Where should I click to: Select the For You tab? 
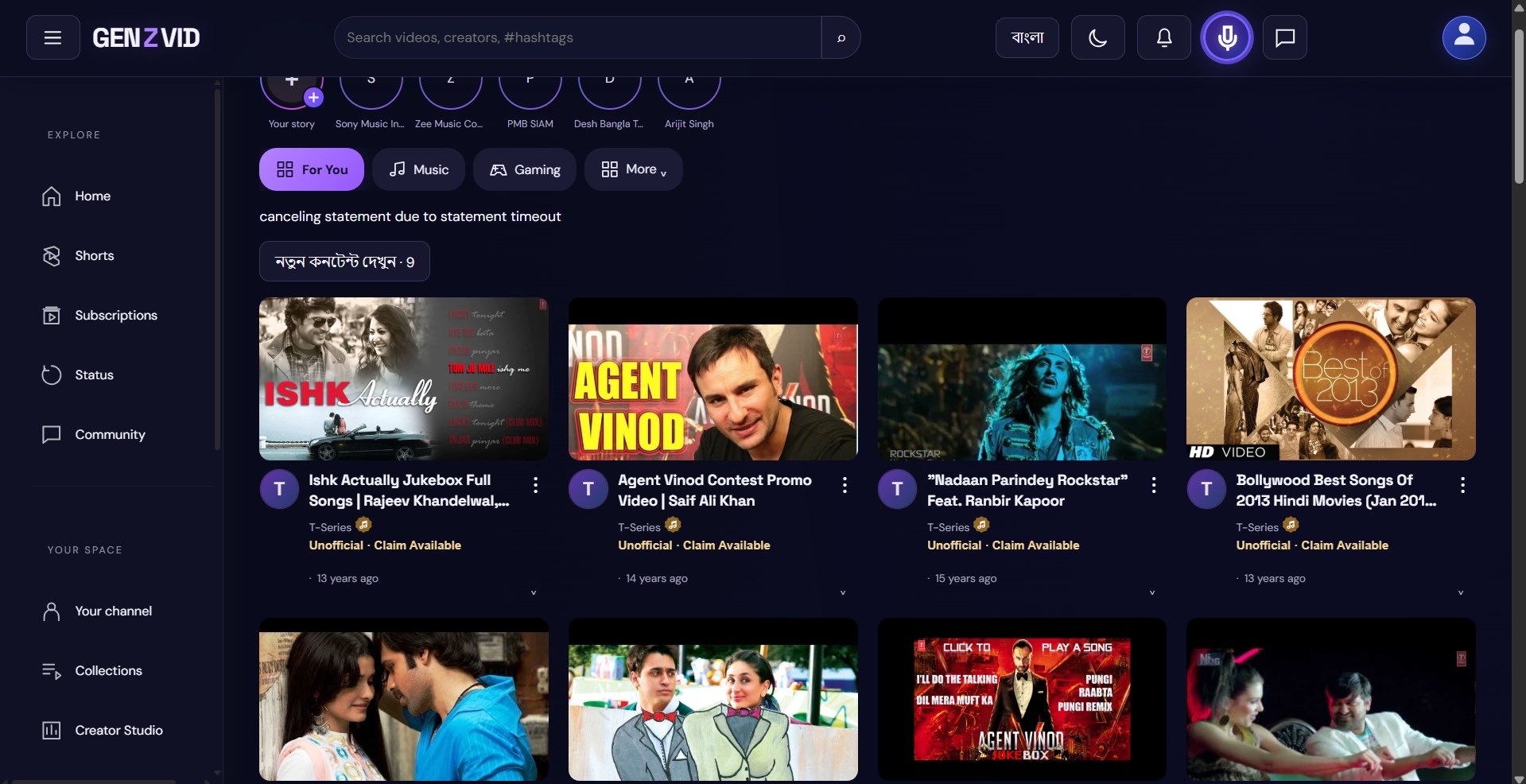312,169
